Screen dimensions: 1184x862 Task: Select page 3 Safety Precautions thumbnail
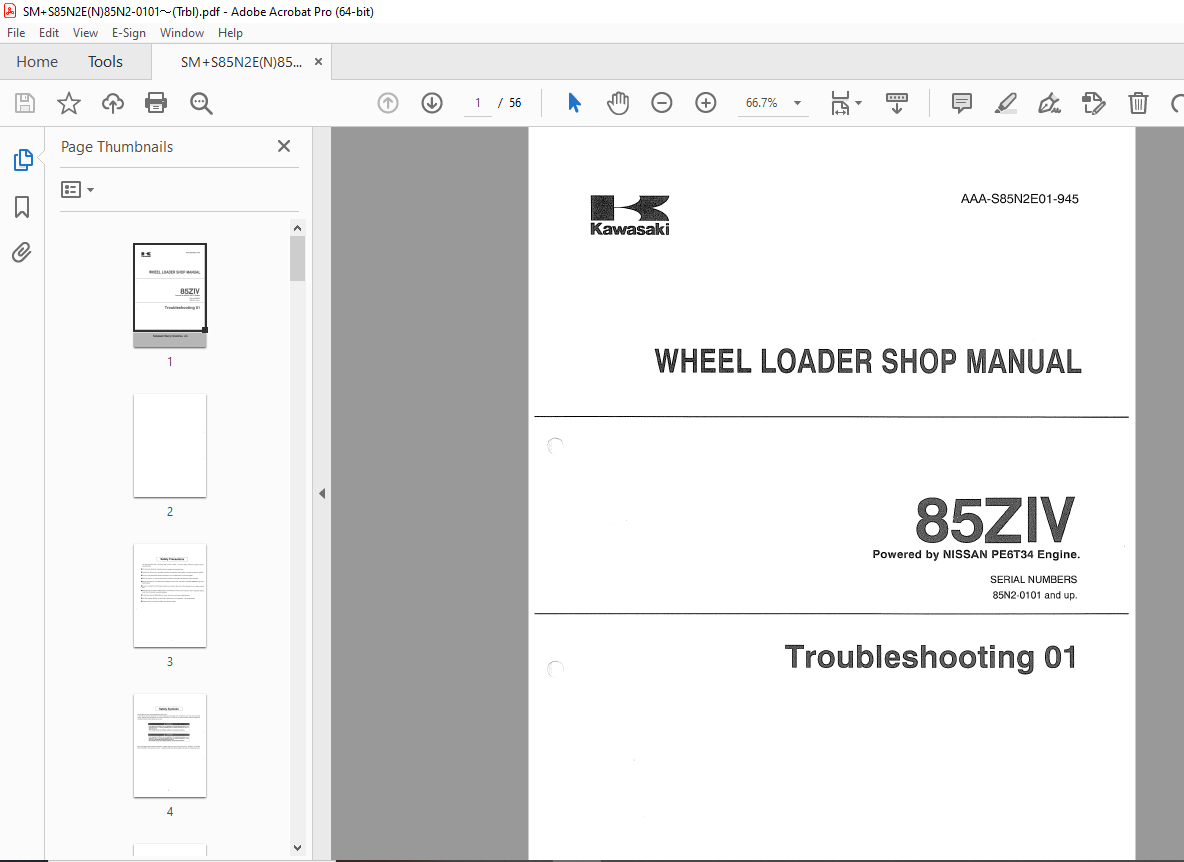pos(170,596)
